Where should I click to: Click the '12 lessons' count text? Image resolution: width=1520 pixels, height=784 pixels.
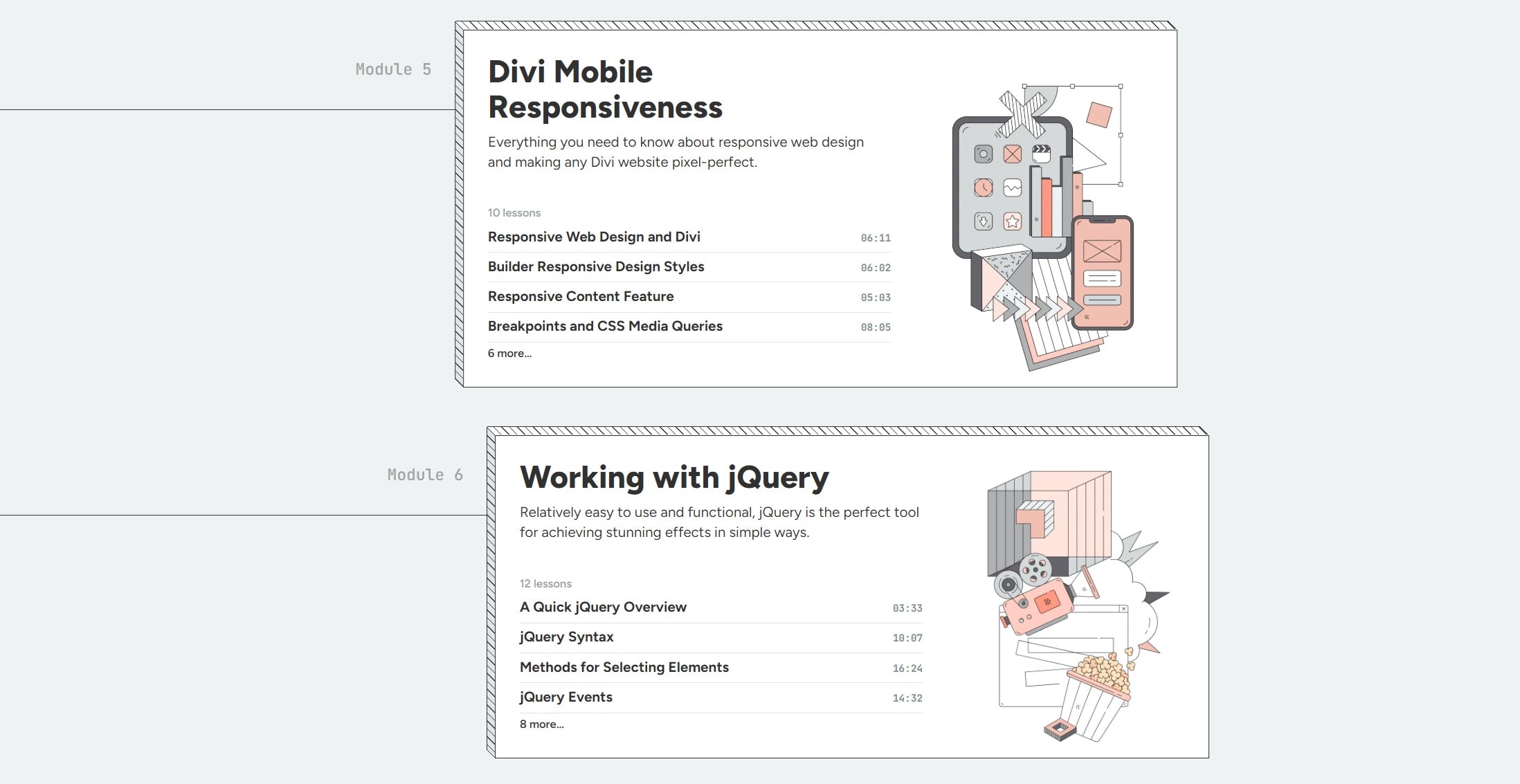click(x=545, y=583)
